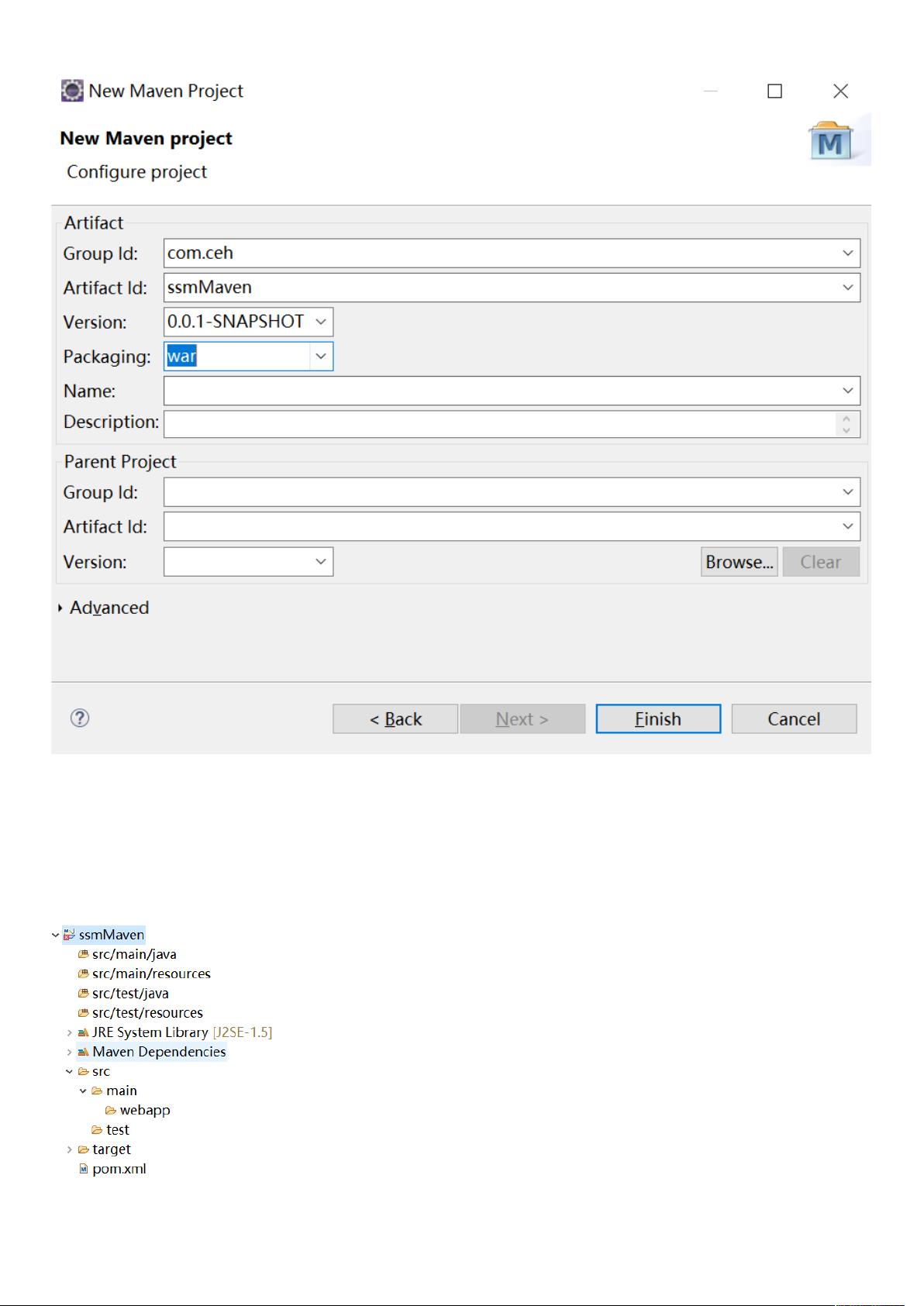Click the pom.xml file icon
The image size is (924, 1306).
click(x=83, y=1169)
